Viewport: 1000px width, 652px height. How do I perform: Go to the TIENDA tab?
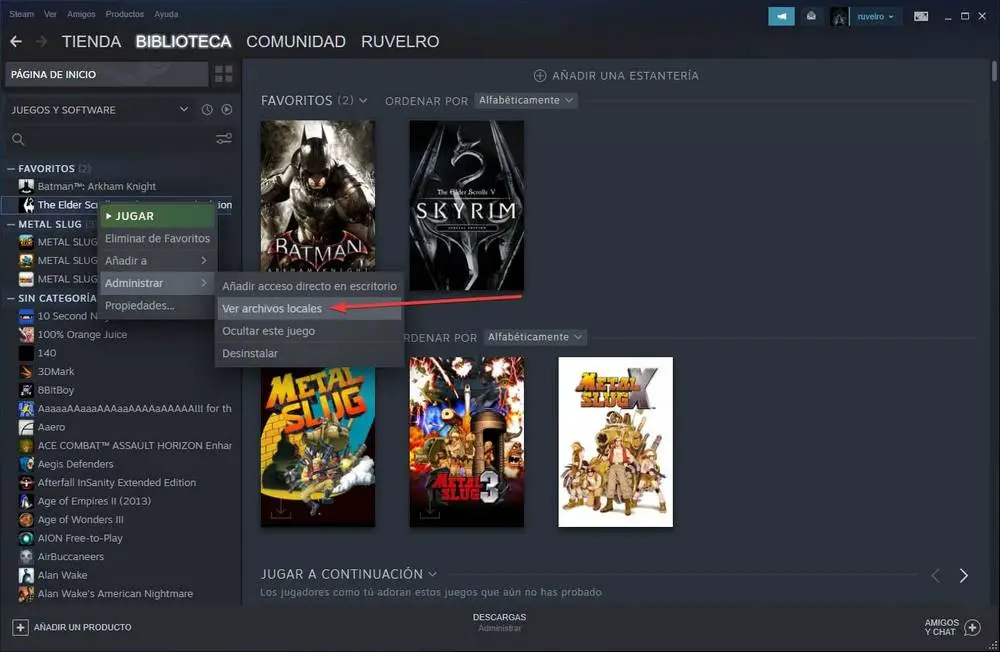91,41
